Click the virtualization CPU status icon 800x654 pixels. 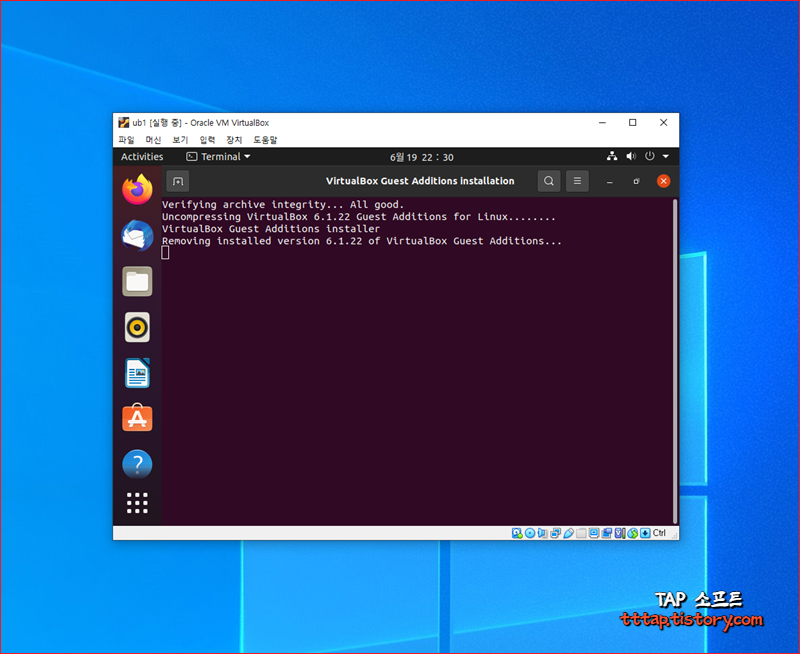(x=620, y=533)
